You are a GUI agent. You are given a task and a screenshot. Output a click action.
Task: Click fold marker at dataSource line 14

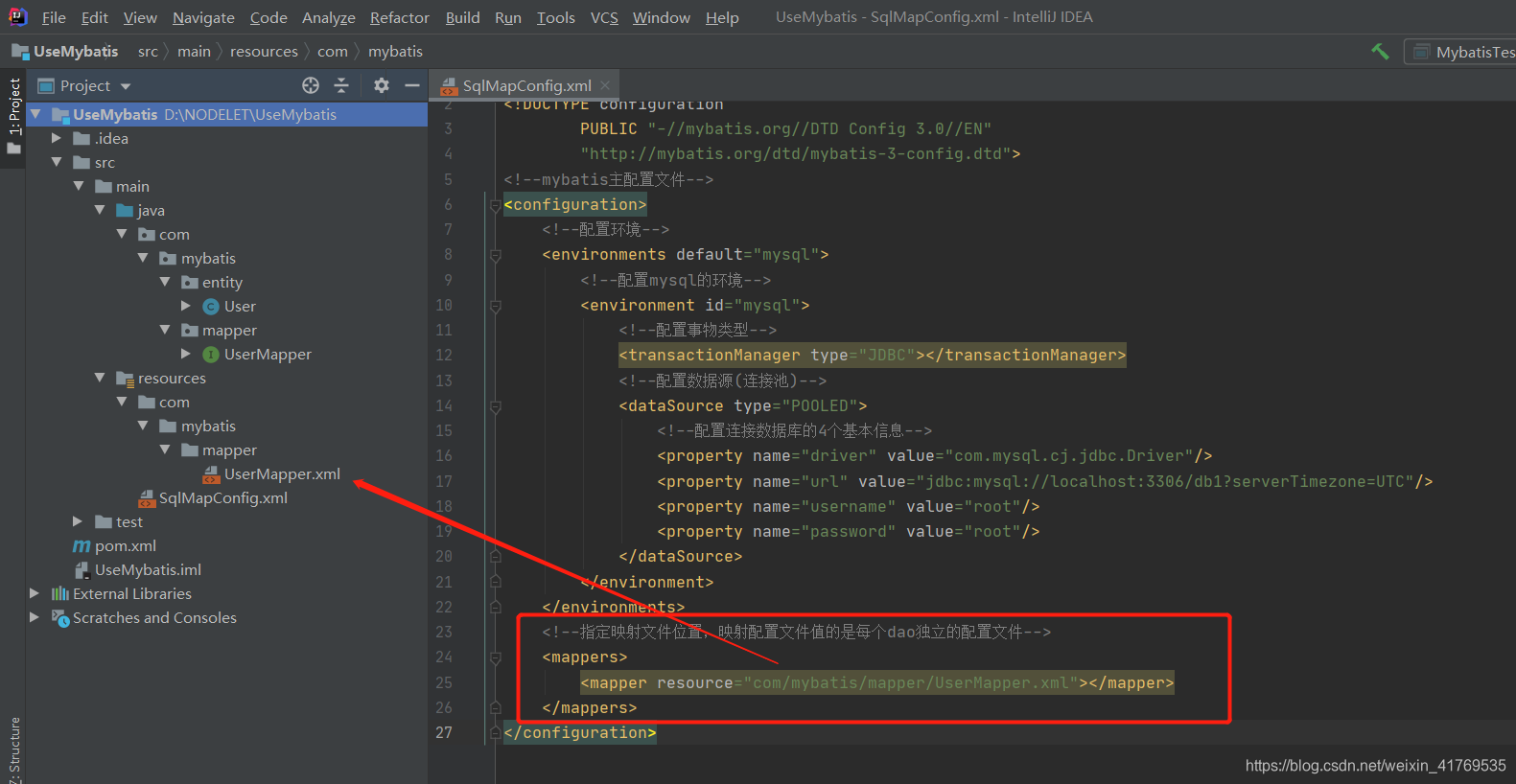pos(495,406)
